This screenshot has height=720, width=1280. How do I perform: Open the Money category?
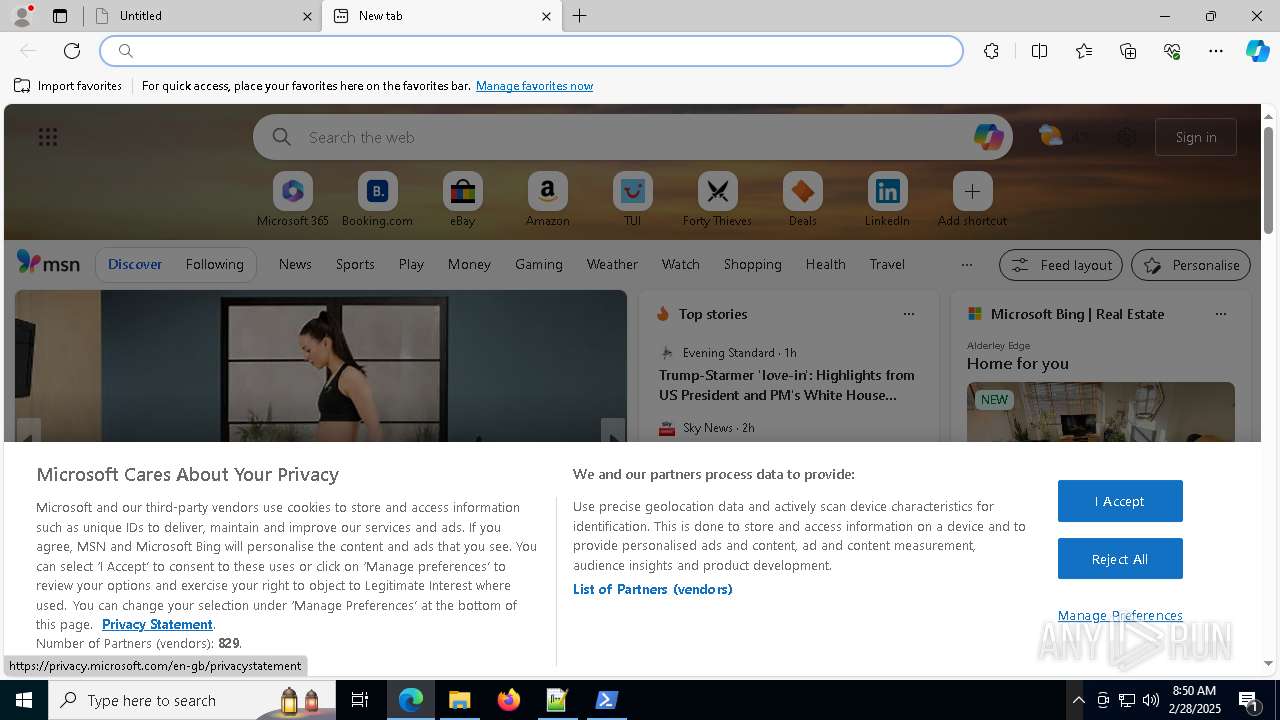pyautogui.click(x=469, y=265)
